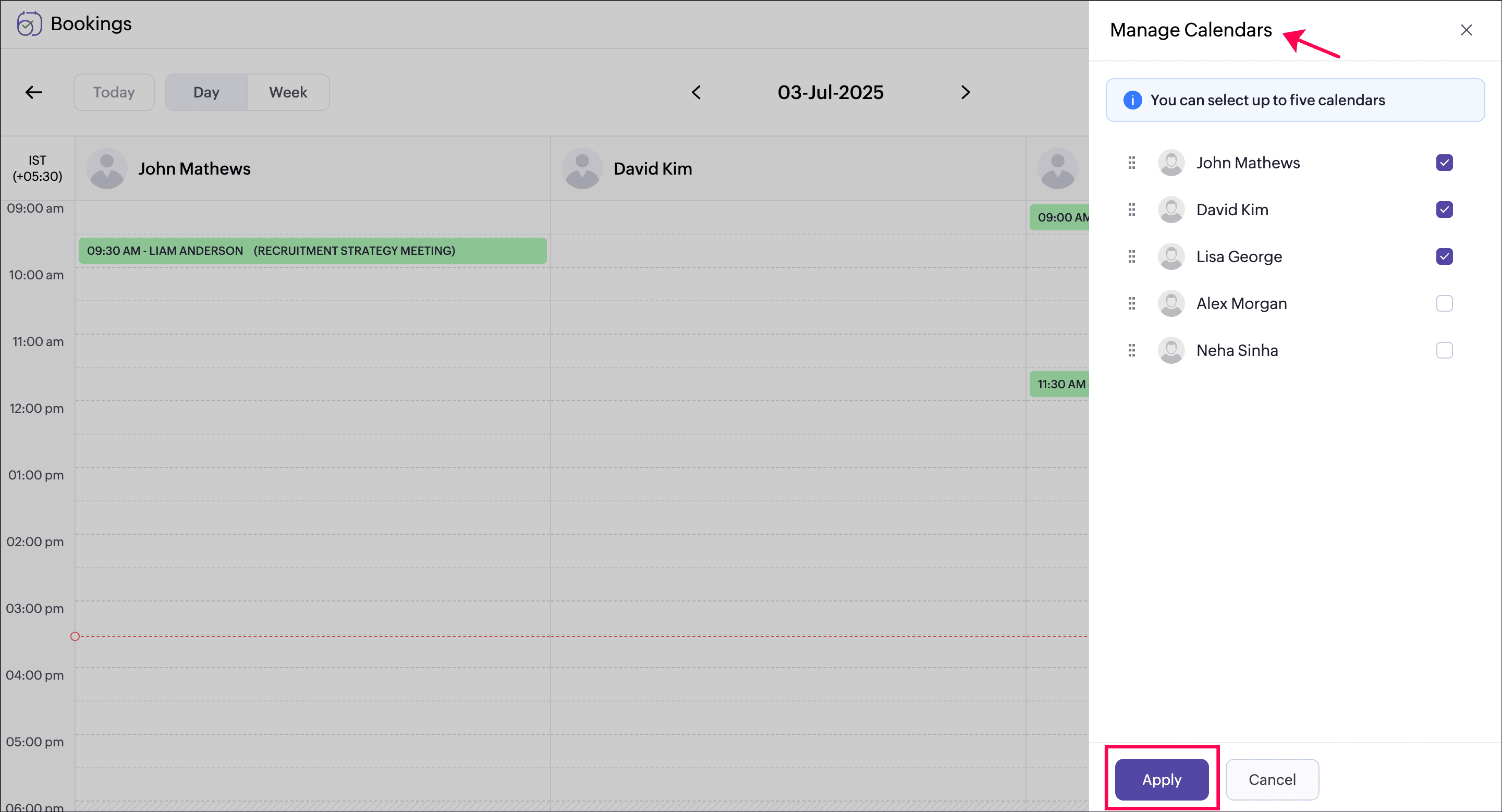
Task: Uncheck the Lisa George calendar checkbox
Action: tap(1444, 256)
